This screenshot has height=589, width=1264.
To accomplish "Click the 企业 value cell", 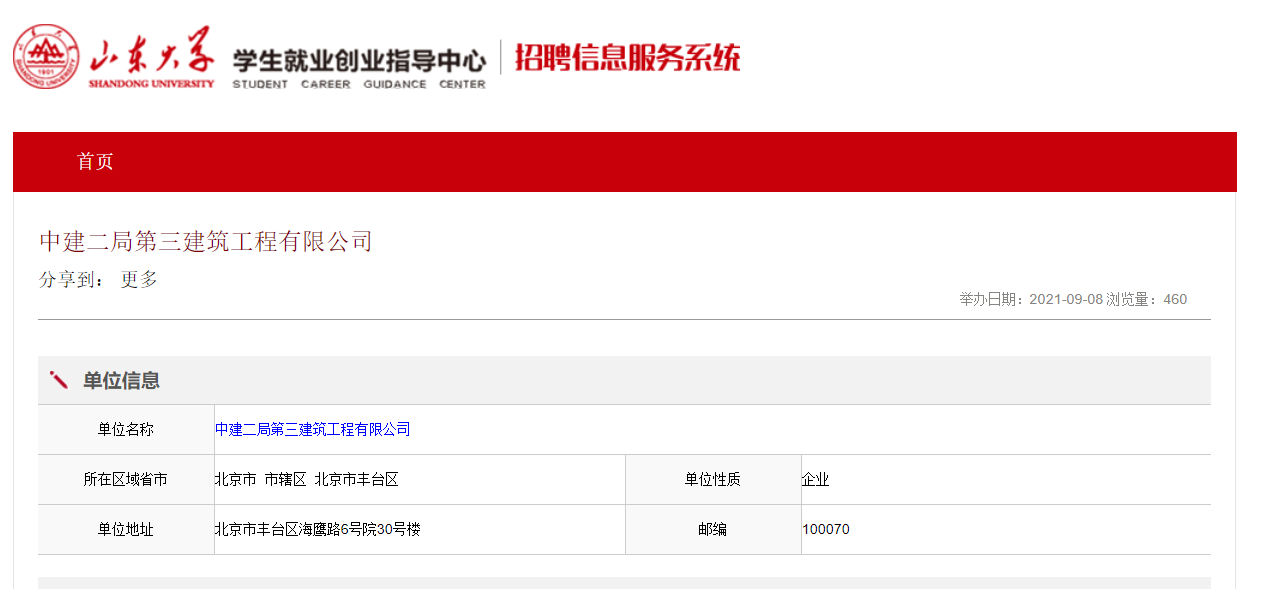I will pos(1006,479).
